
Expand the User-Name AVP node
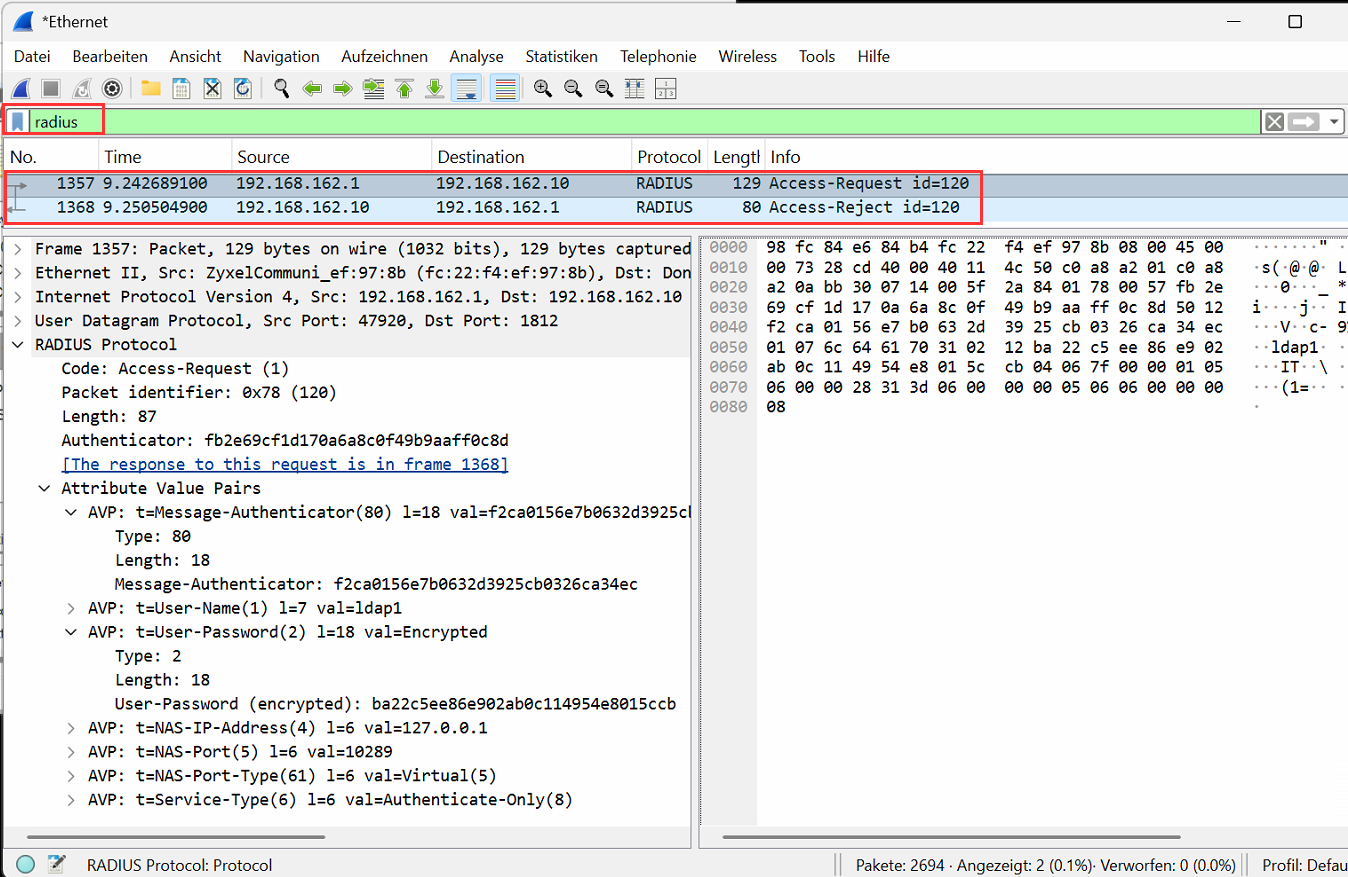point(71,609)
